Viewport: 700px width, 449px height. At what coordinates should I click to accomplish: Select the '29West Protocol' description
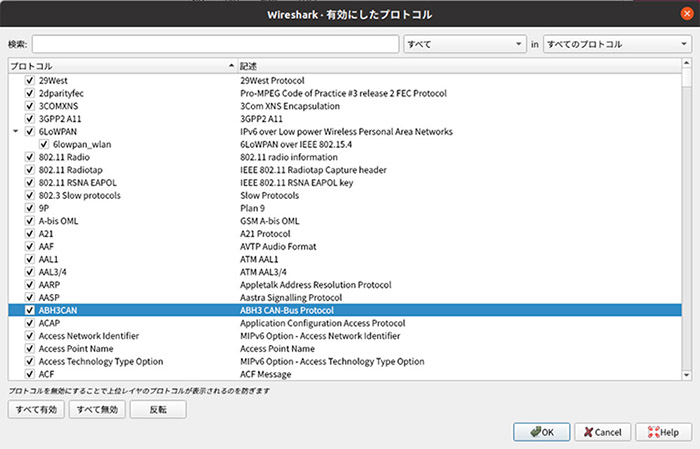(272, 80)
